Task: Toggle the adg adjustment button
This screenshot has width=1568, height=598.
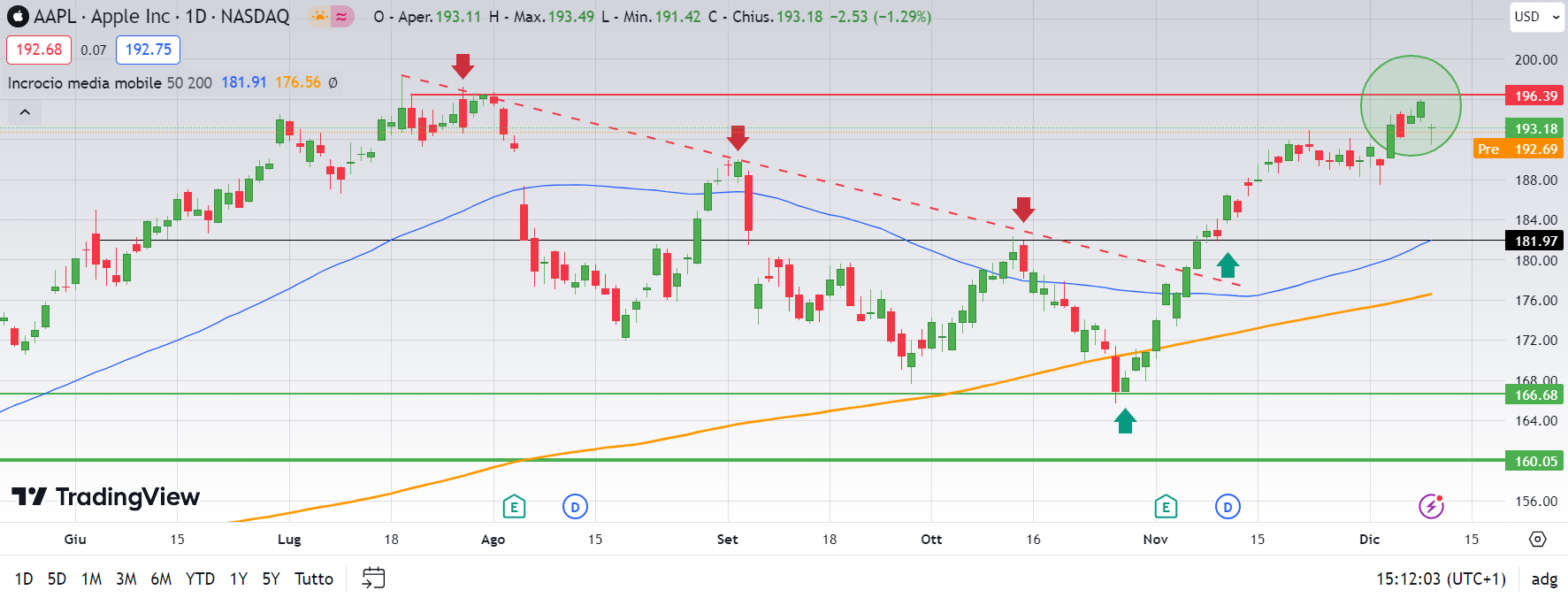Action: (1544, 579)
